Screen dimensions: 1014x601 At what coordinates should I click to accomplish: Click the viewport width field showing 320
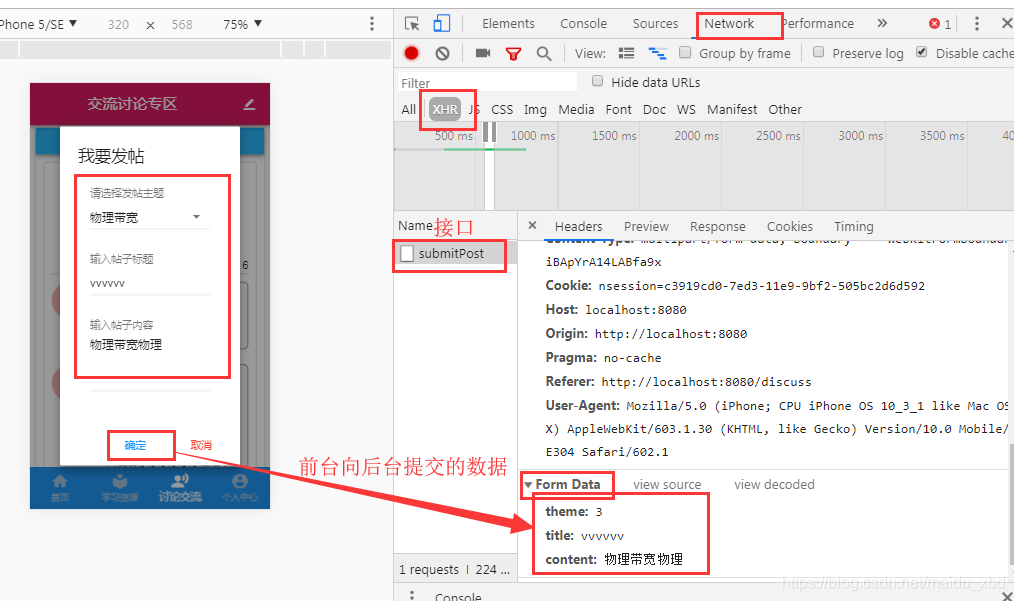[118, 25]
